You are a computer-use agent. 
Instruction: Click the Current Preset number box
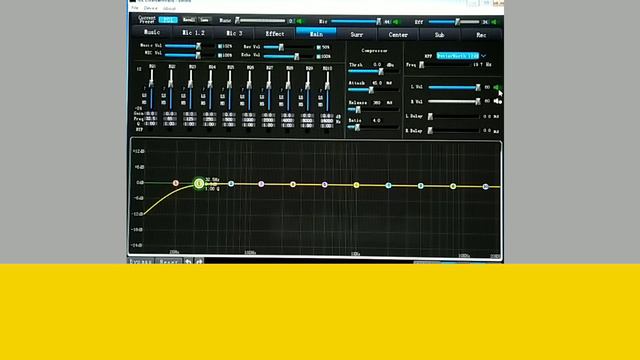pyautogui.click(x=168, y=20)
